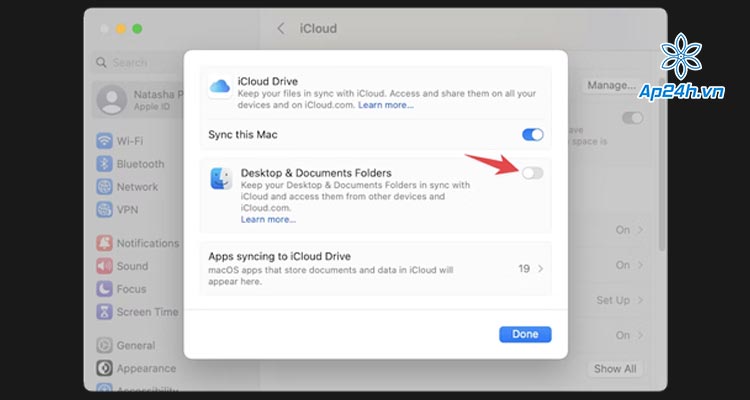Click the iCloud Drive cloud icon
The image size is (750, 400).
(220, 87)
